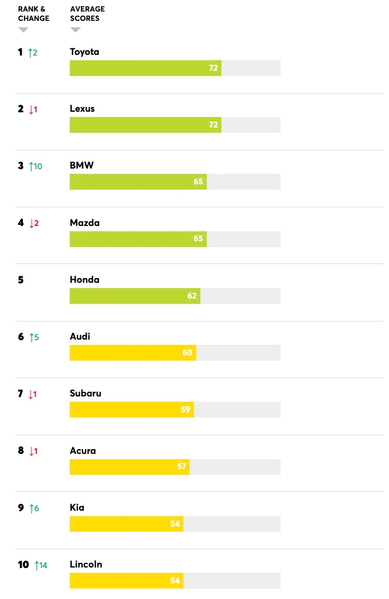
Task: Click the Rank & Change sort arrow
Action: pos(23,30)
